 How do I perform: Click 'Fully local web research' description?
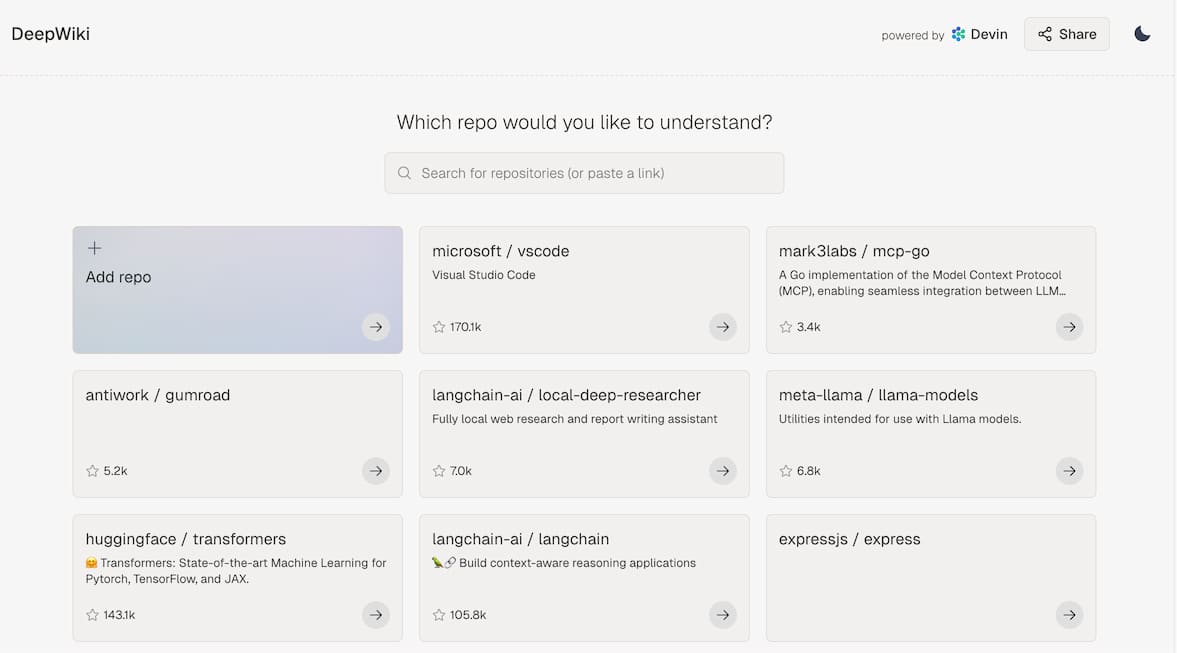(575, 420)
